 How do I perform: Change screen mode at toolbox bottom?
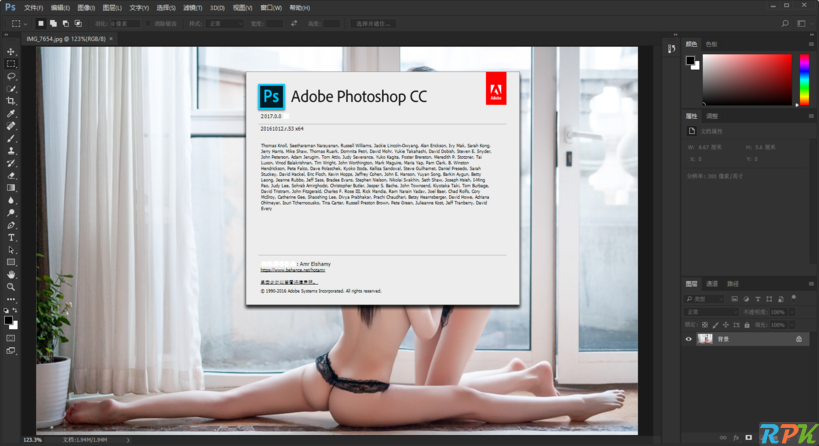click(11, 351)
